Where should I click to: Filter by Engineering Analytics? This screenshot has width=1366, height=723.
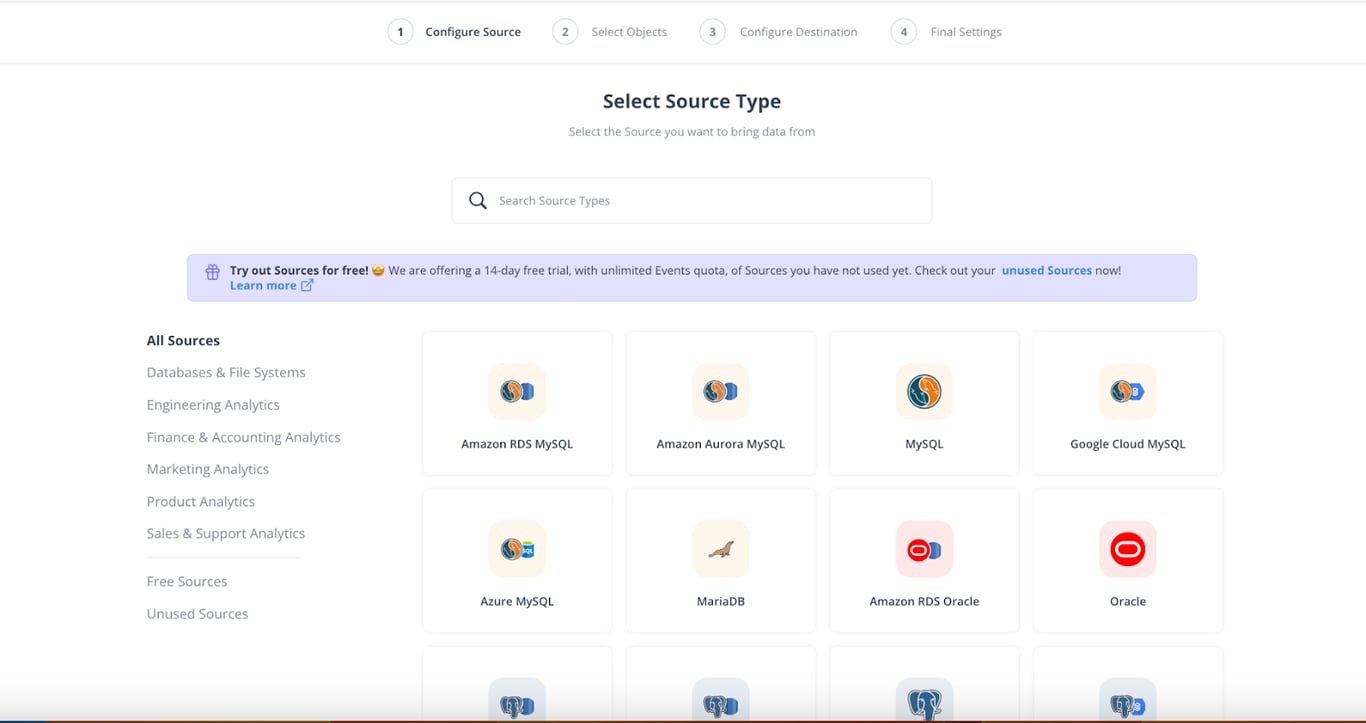point(213,405)
